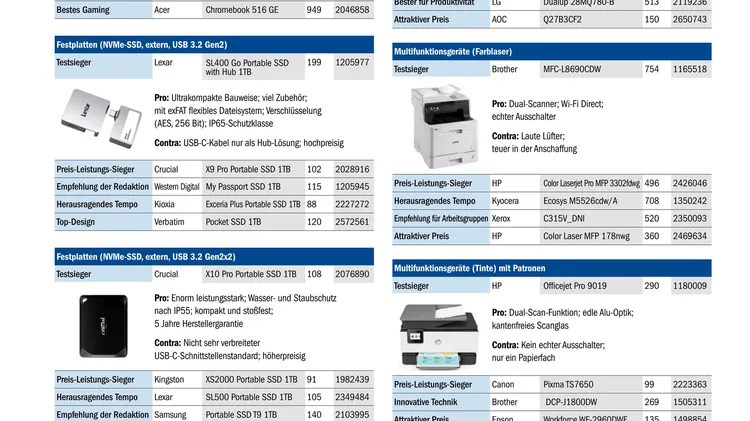Click number '2028916'
This screenshot has height=421, width=750.
(353, 169)
